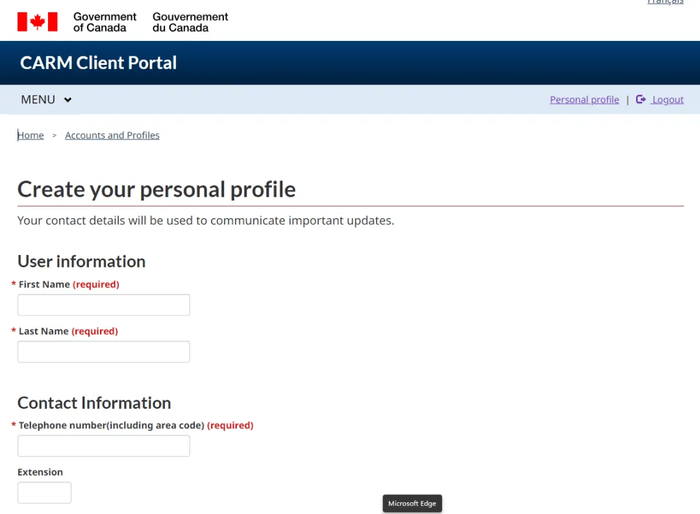Click the Microsoft Edge tooltip label
This screenshot has width=700, height=514.
point(412,503)
